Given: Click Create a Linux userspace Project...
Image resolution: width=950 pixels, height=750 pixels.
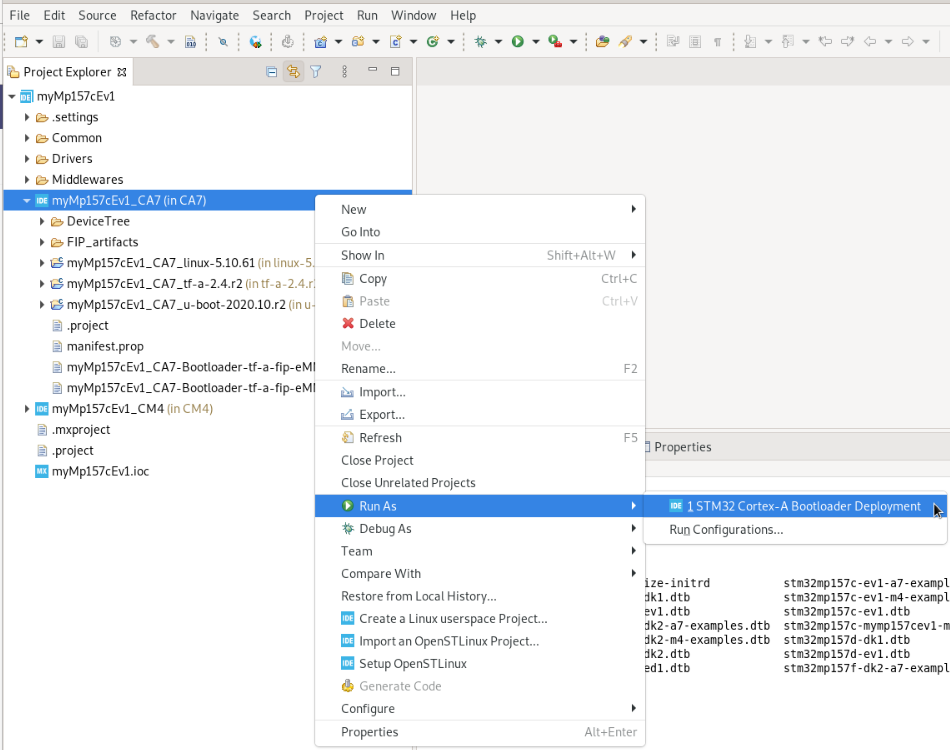Looking at the screenshot, I should (480, 619).
